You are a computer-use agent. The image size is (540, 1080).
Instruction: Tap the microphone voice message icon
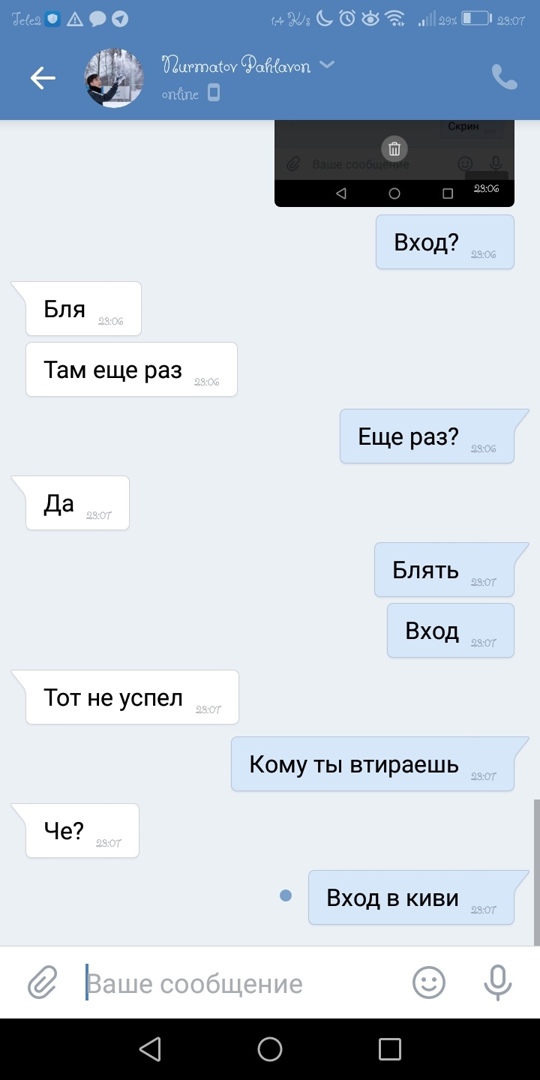pyautogui.click(x=497, y=982)
